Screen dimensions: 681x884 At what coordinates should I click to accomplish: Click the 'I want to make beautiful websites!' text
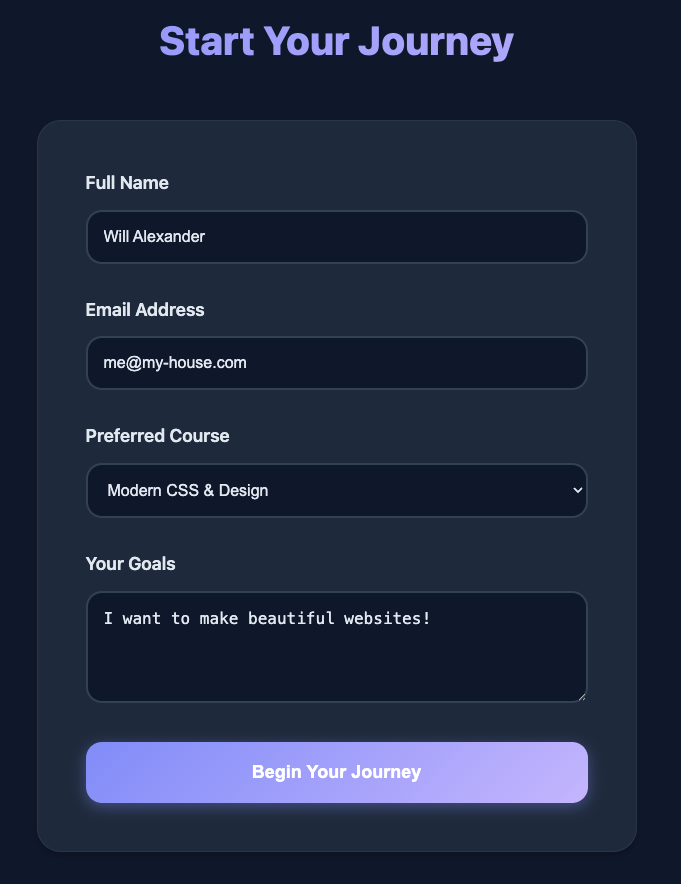click(x=267, y=618)
